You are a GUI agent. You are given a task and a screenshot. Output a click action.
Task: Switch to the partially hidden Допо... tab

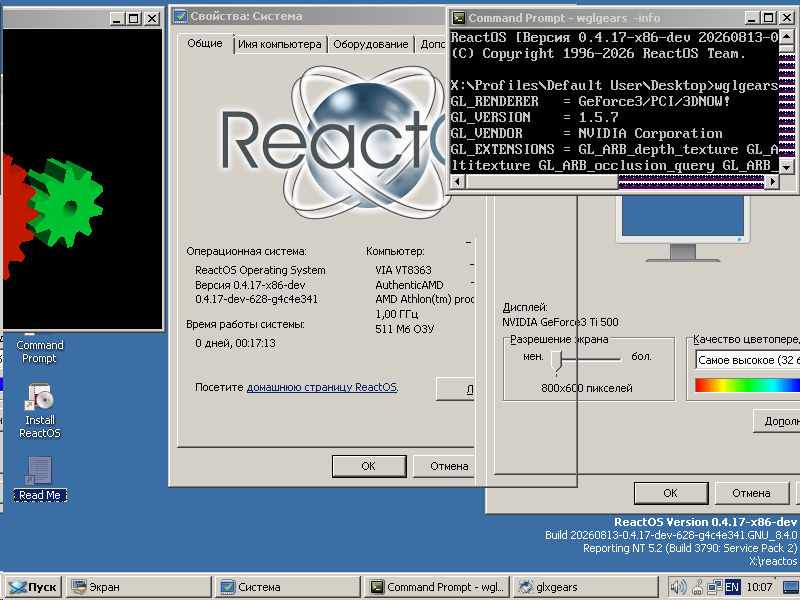pos(431,44)
